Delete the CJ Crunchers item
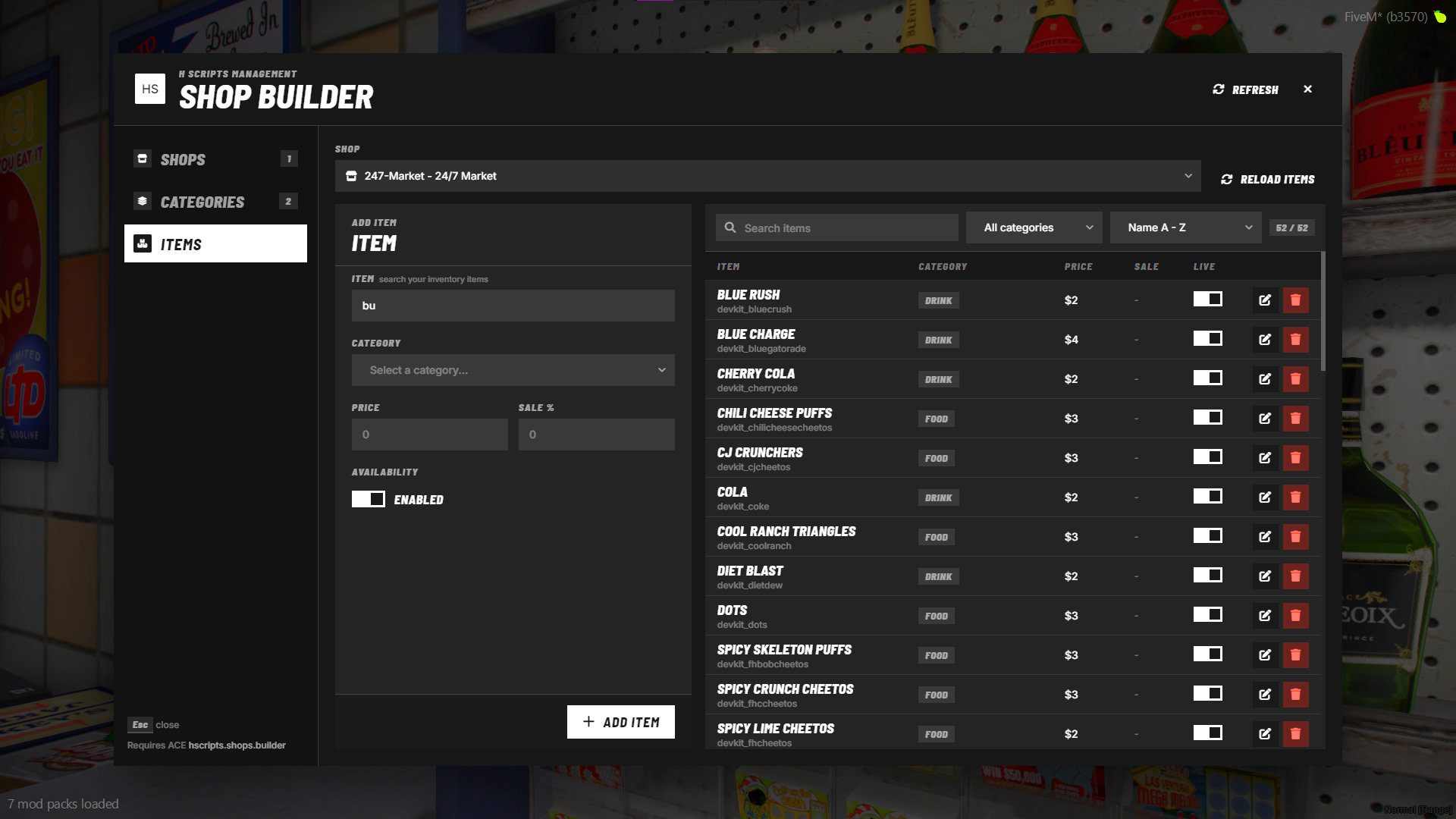 click(1295, 458)
